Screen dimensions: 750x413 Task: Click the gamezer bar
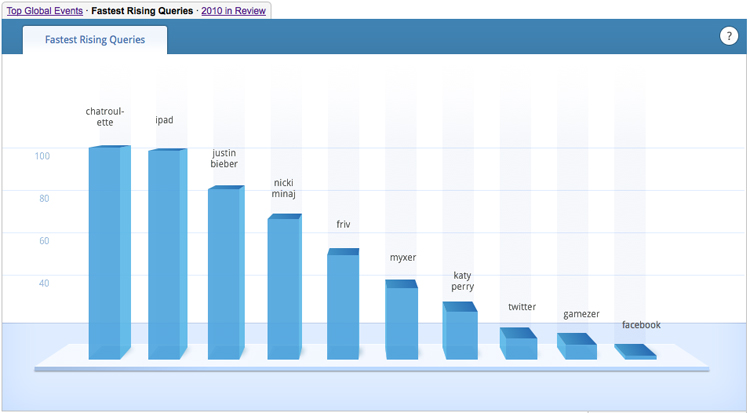pyautogui.click(x=577, y=348)
